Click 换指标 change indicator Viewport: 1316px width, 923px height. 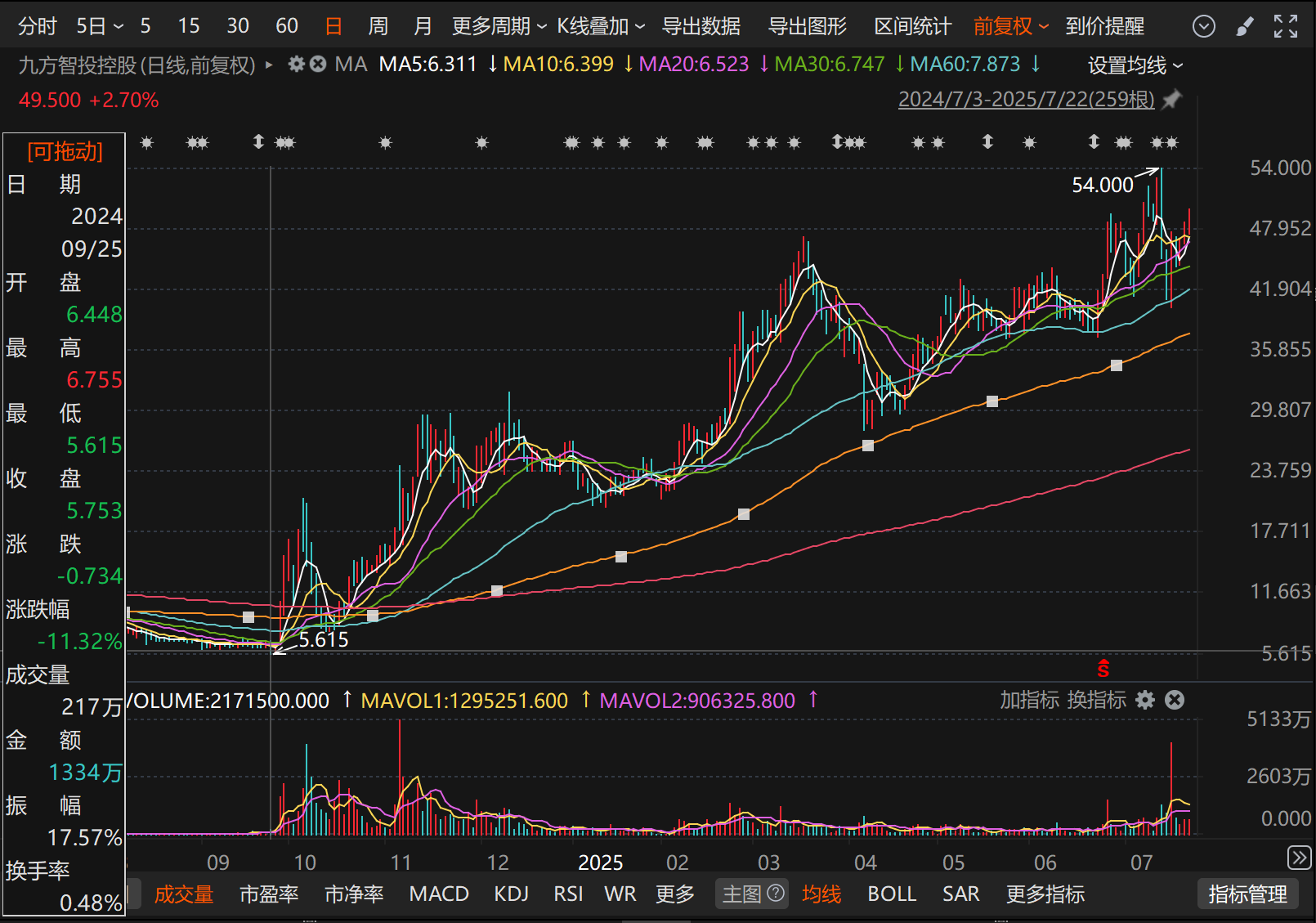click(1097, 700)
